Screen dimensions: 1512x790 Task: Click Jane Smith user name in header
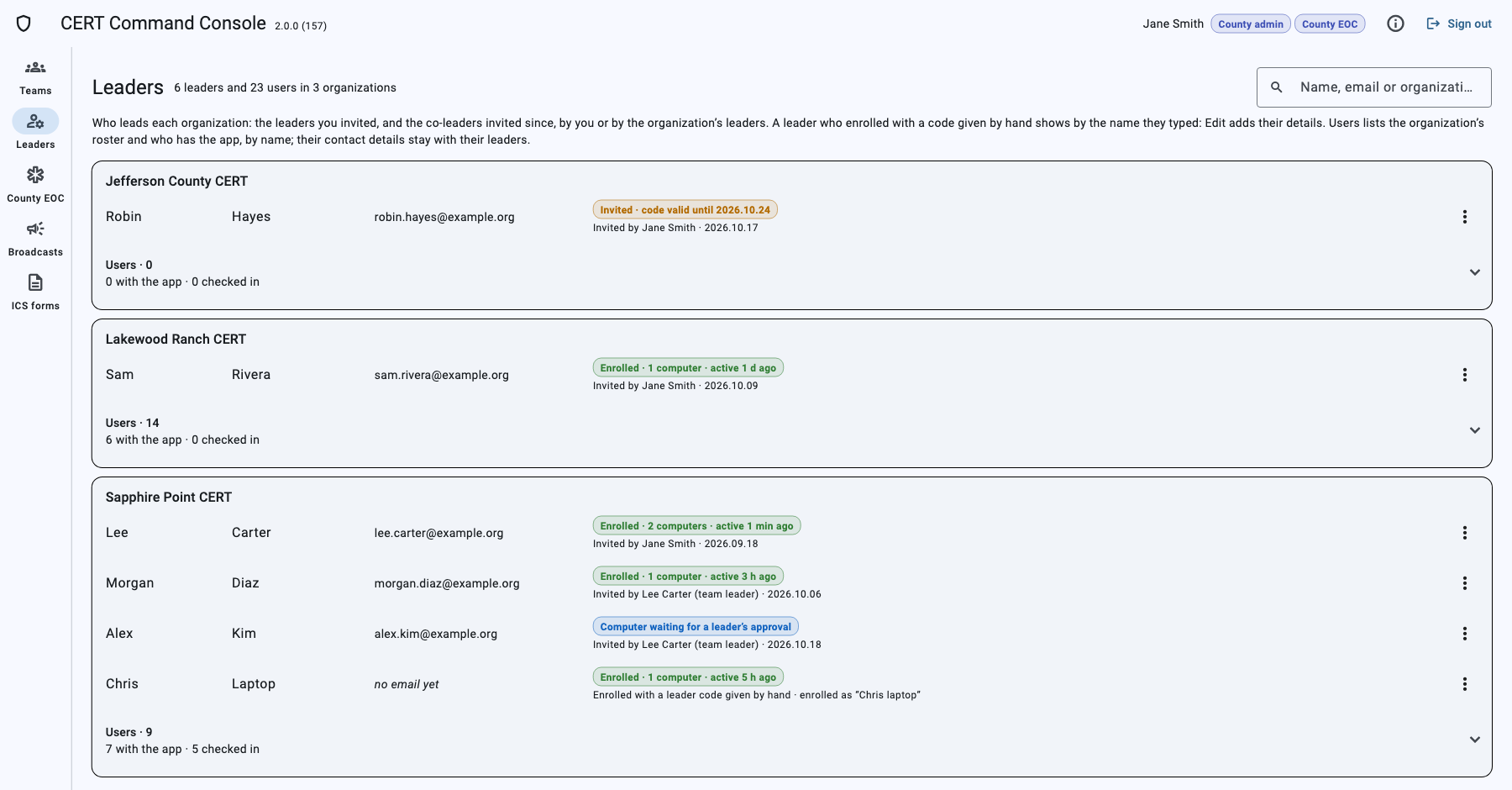1173,24
